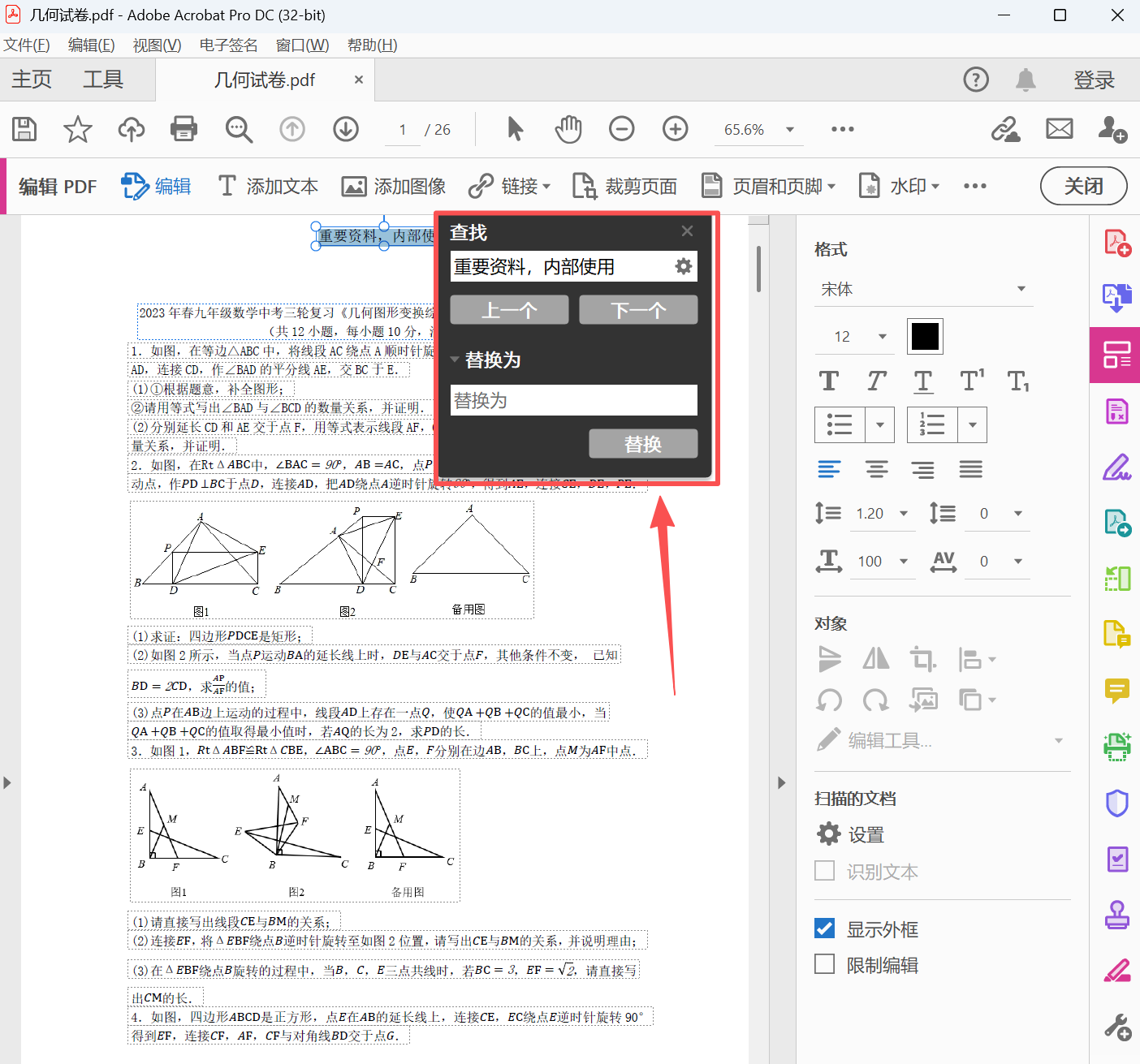The width and height of the screenshot is (1140, 1064).
Task: Click the black font color swatch
Action: tap(925, 336)
